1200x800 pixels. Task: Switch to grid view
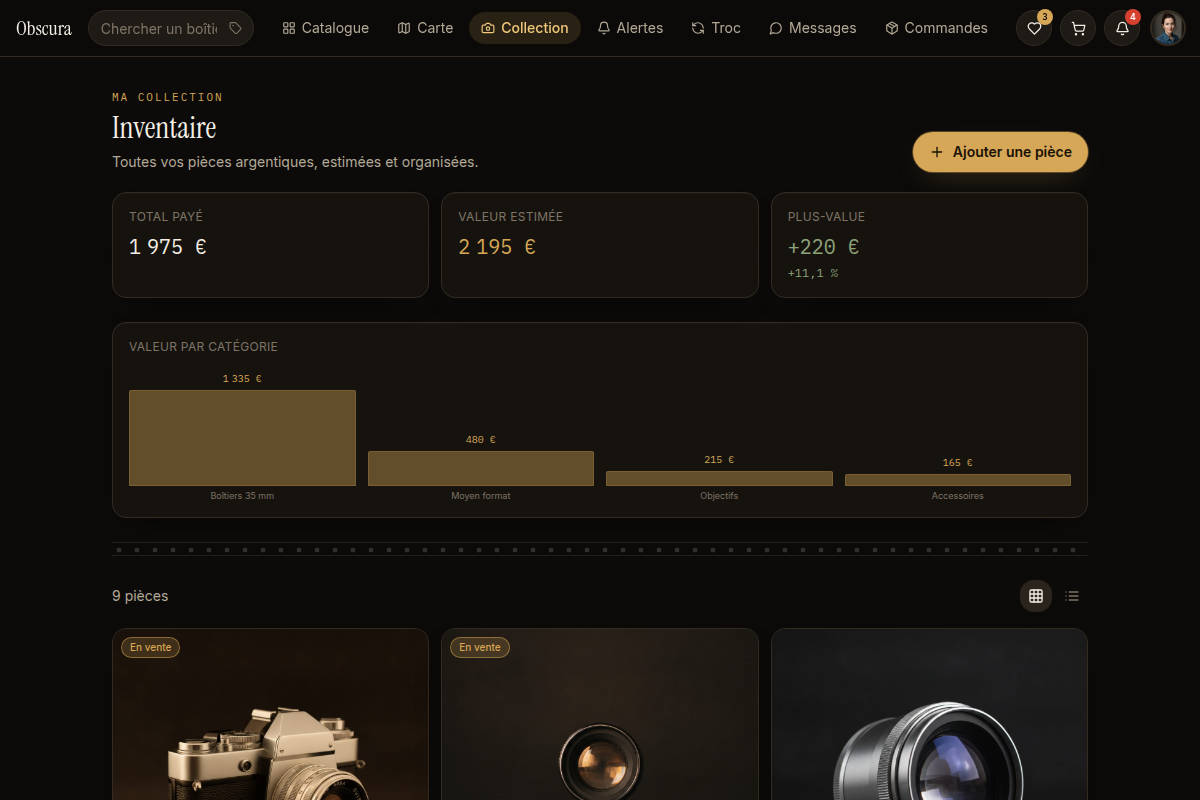click(1036, 596)
